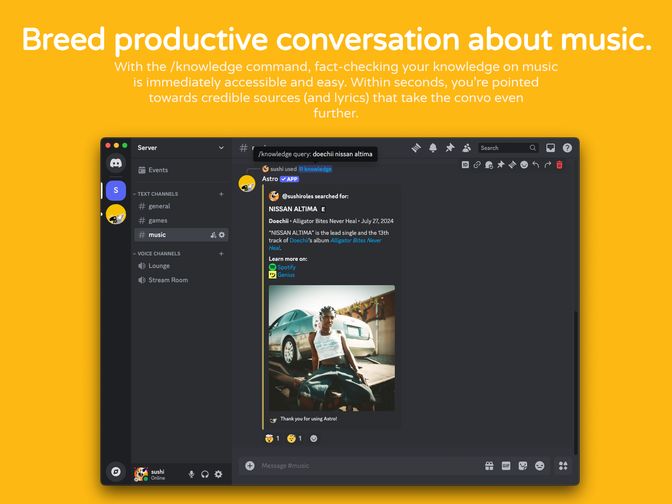672x504 pixels.
Task: Open the Spotify link in embed
Action: [286, 267]
